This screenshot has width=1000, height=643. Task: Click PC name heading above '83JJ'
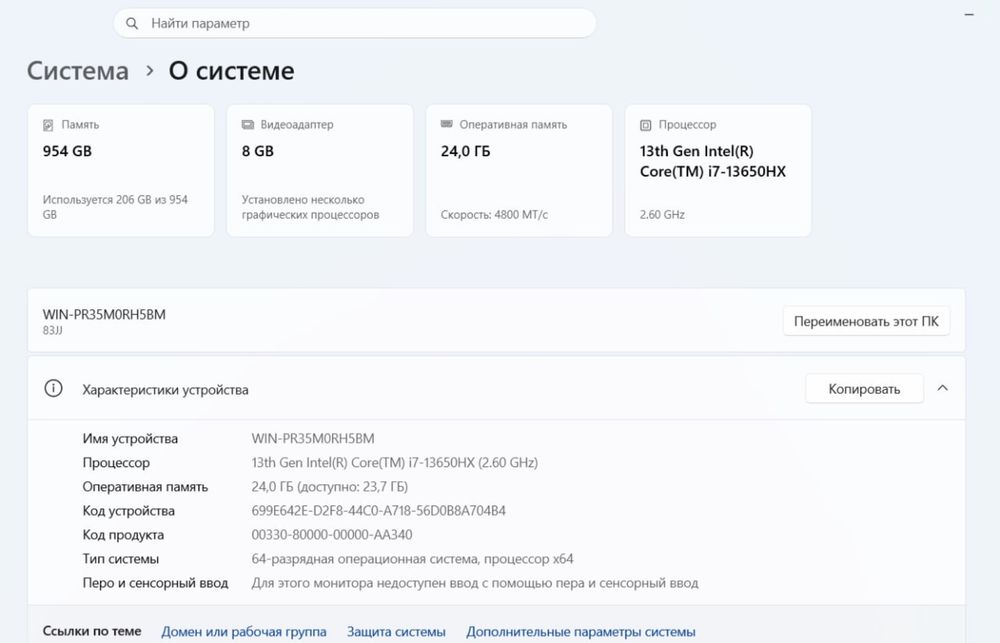104,314
